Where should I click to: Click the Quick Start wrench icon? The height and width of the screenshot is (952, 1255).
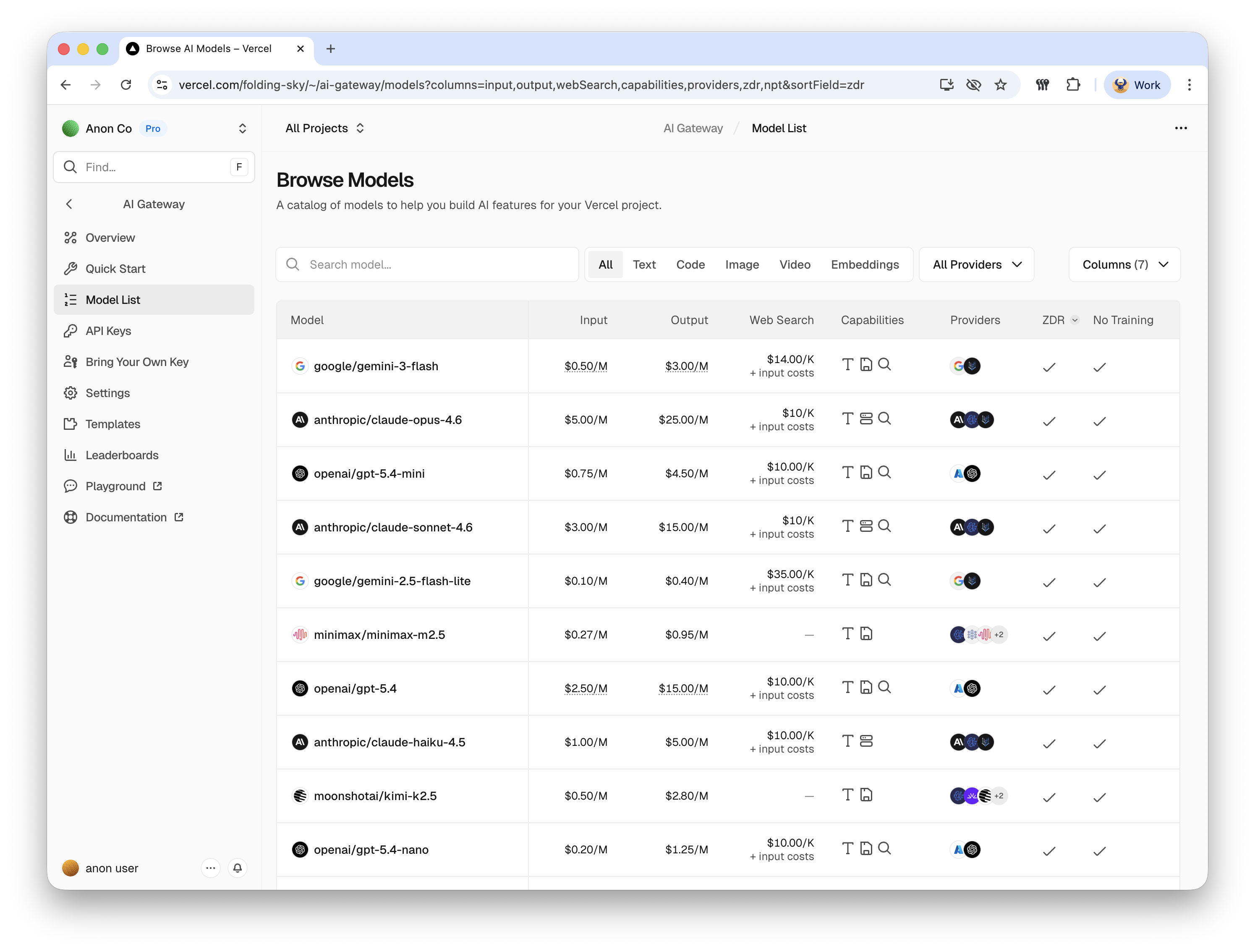[x=71, y=269]
